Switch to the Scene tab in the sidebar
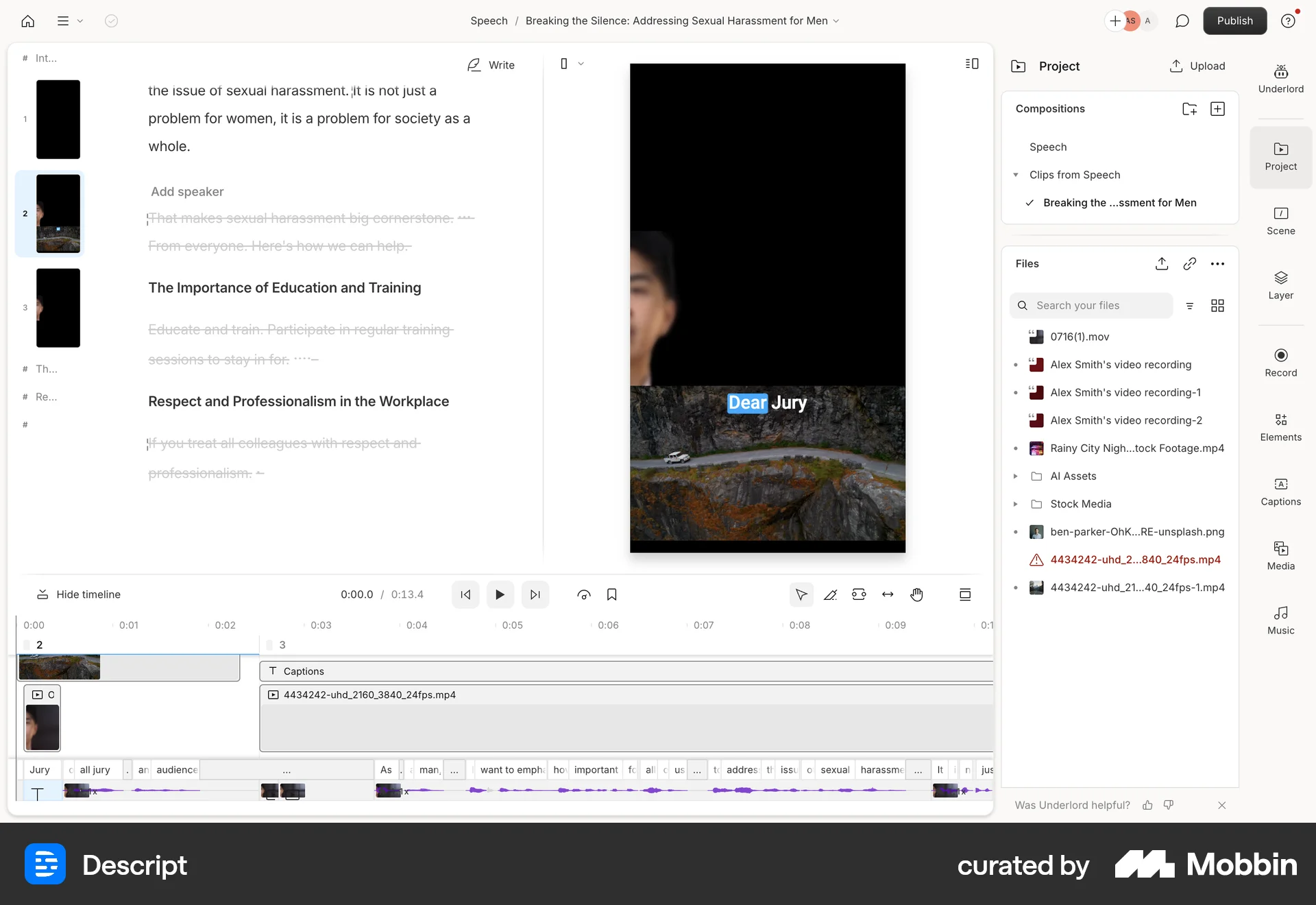 (1280, 221)
